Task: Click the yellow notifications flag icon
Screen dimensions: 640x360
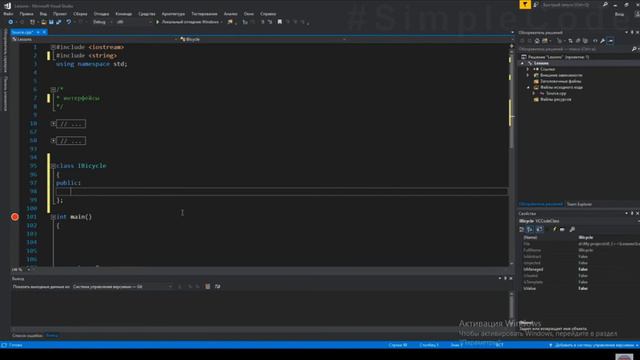Action: (x=525, y=4)
